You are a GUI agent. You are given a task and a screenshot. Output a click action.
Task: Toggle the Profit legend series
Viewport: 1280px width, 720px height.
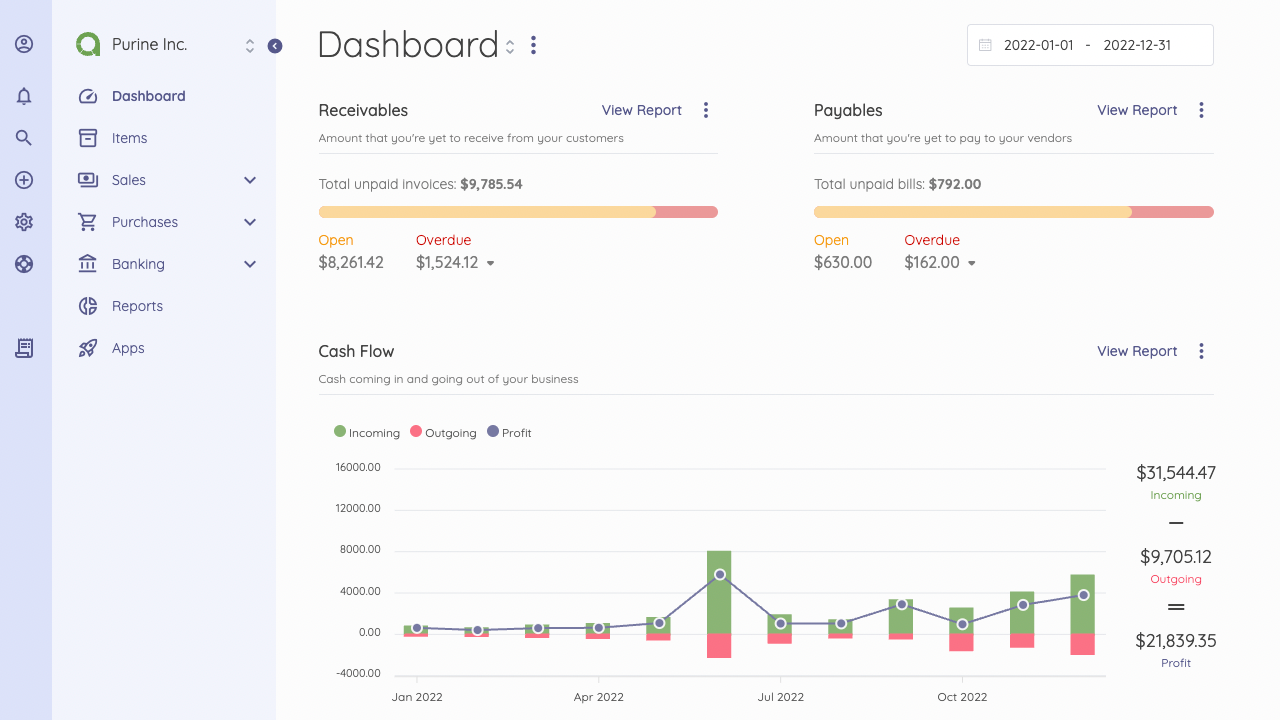click(x=509, y=432)
